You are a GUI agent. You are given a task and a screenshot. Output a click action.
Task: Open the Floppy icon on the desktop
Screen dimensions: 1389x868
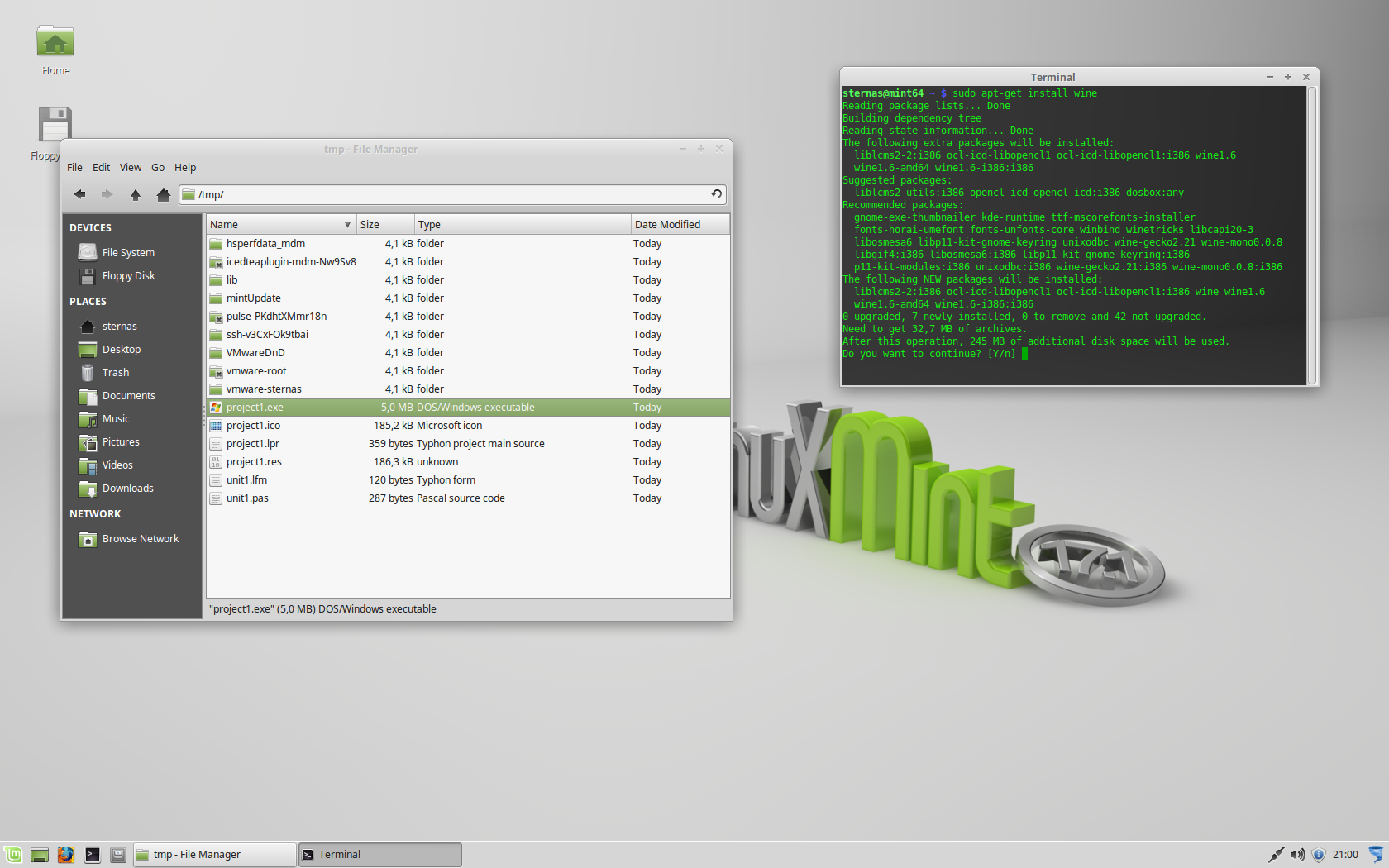50,134
